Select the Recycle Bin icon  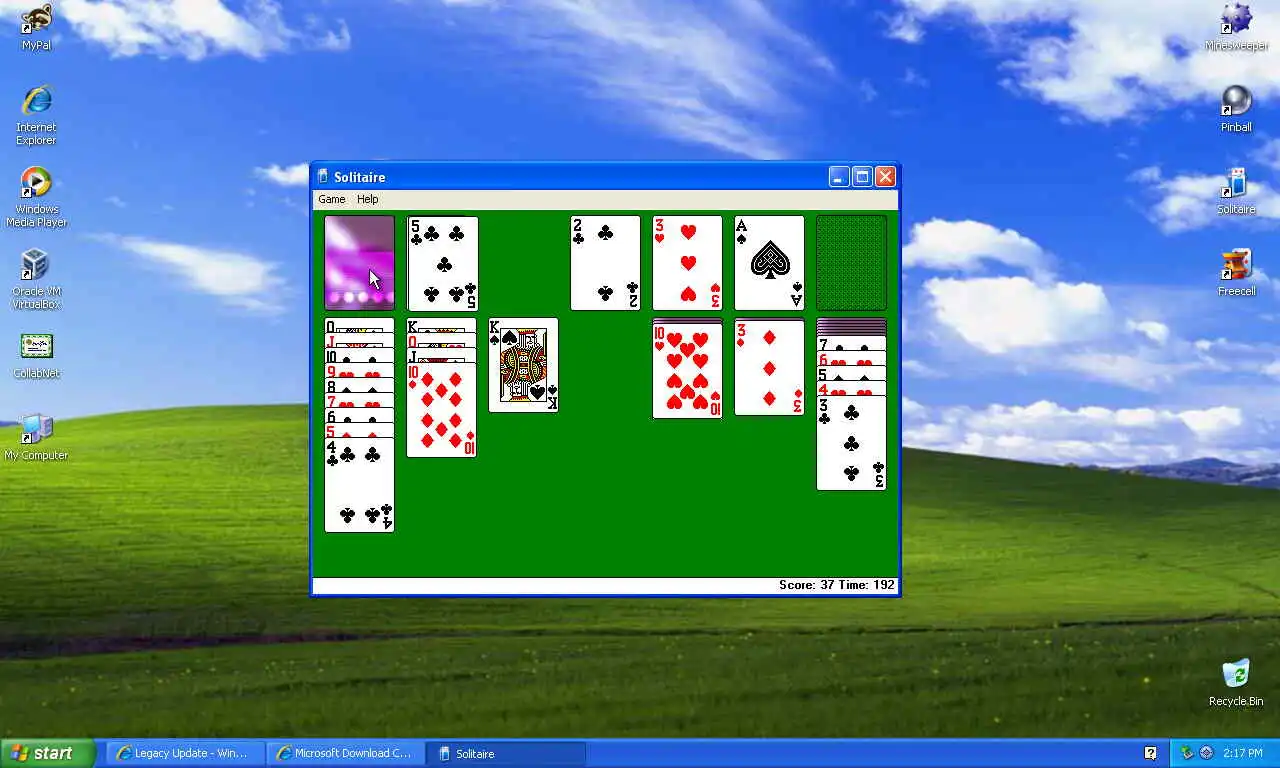(x=1236, y=683)
